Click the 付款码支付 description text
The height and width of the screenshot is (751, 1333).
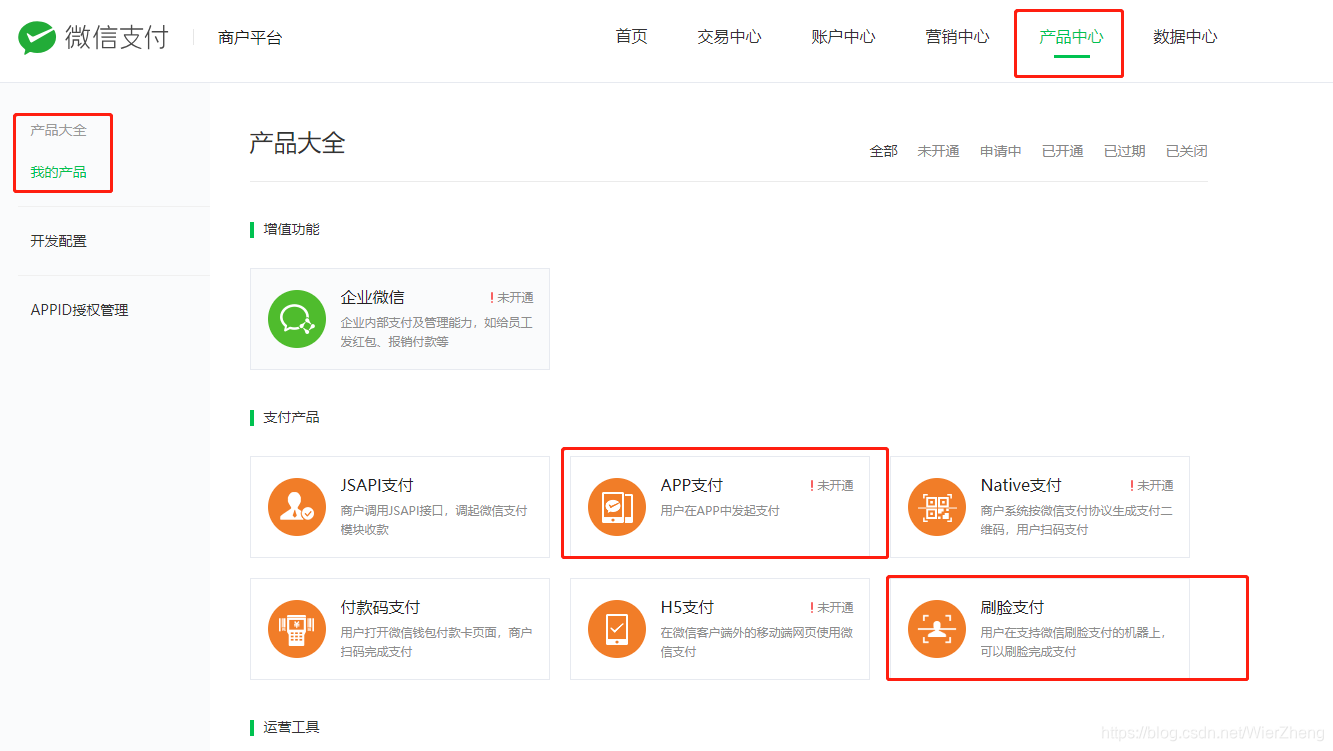(437, 642)
